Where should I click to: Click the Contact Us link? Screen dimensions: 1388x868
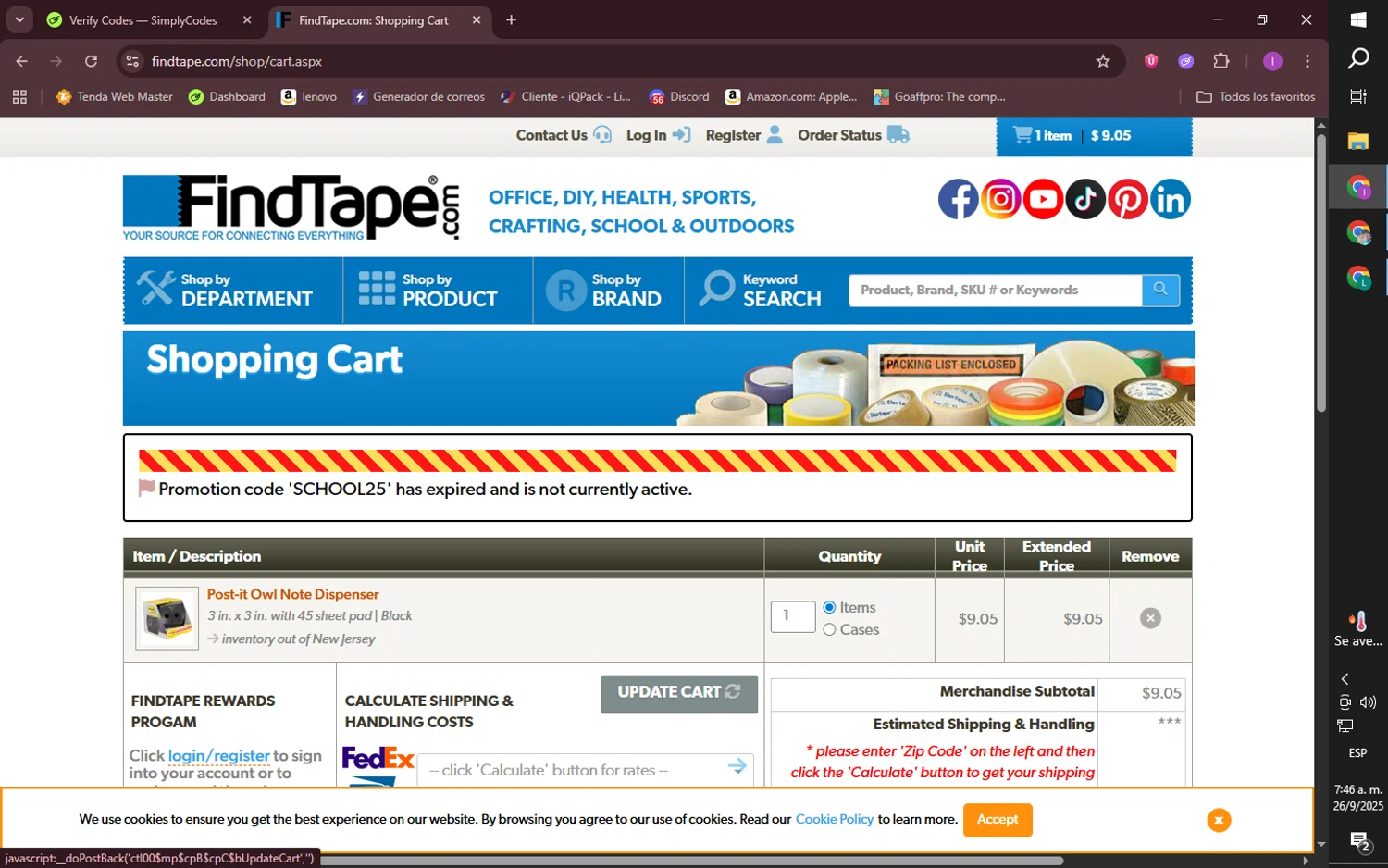pos(564,135)
